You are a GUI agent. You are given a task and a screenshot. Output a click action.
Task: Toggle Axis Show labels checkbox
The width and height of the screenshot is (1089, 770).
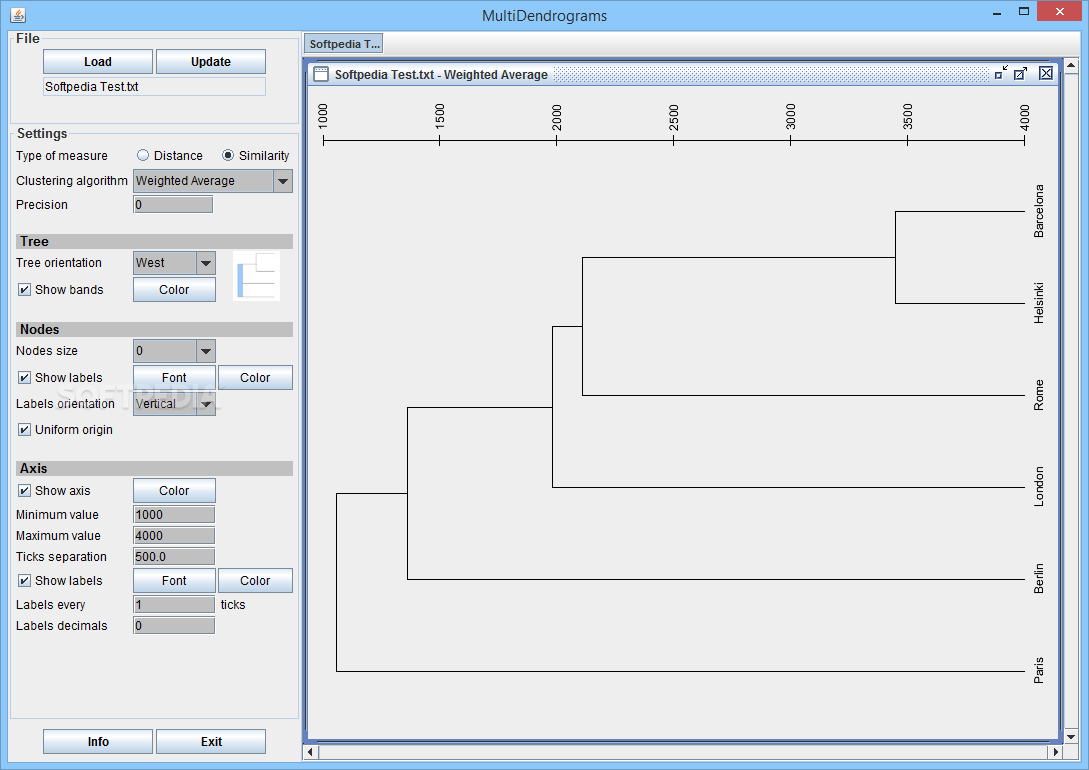[24, 580]
